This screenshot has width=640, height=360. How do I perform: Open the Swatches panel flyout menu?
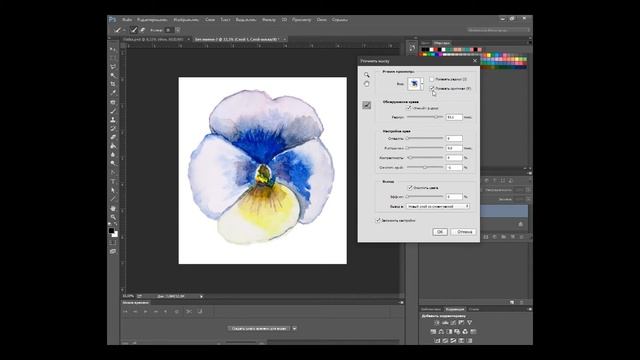530,42
